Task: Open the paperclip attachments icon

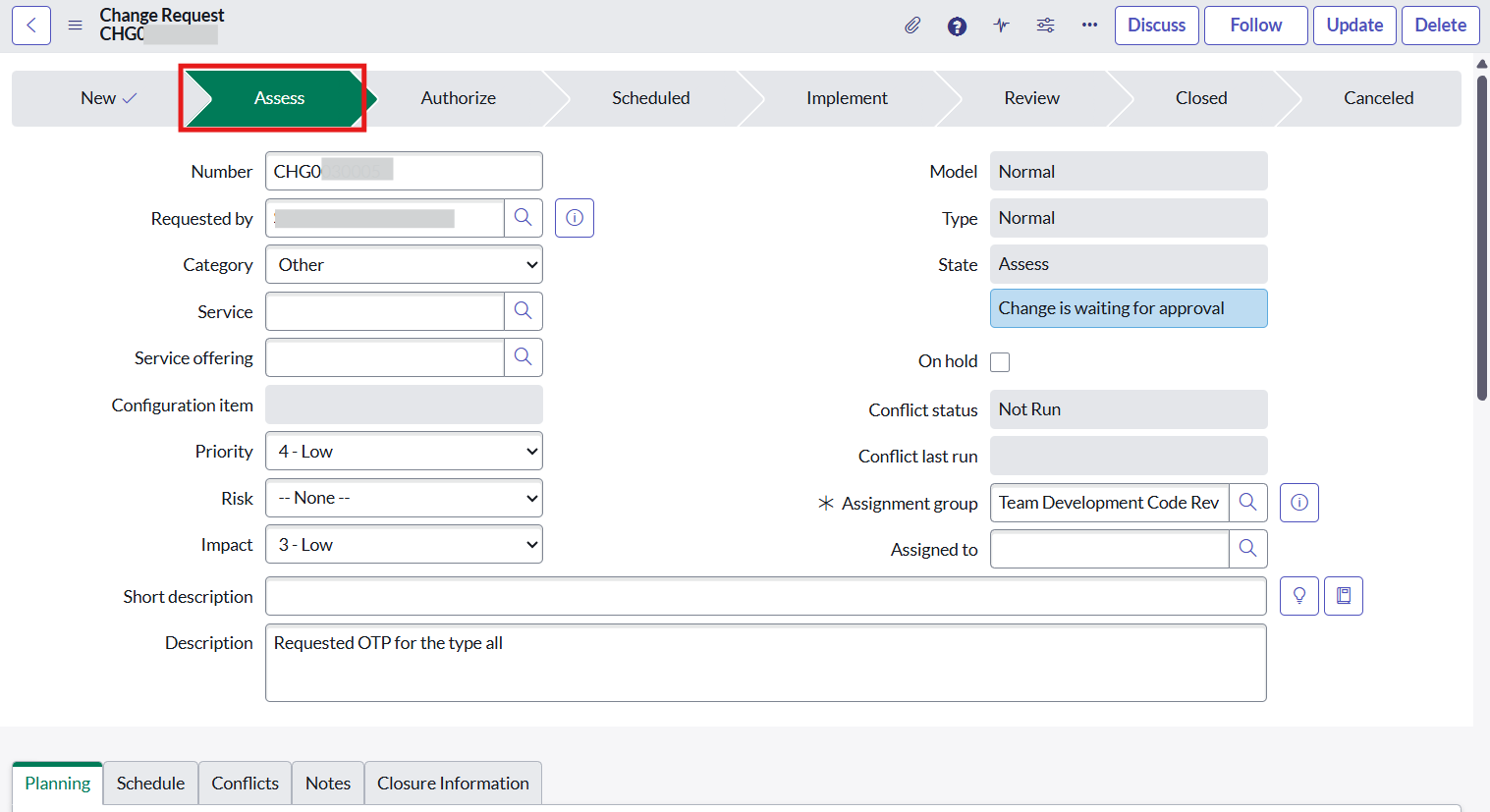Action: [x=912, y=26]
